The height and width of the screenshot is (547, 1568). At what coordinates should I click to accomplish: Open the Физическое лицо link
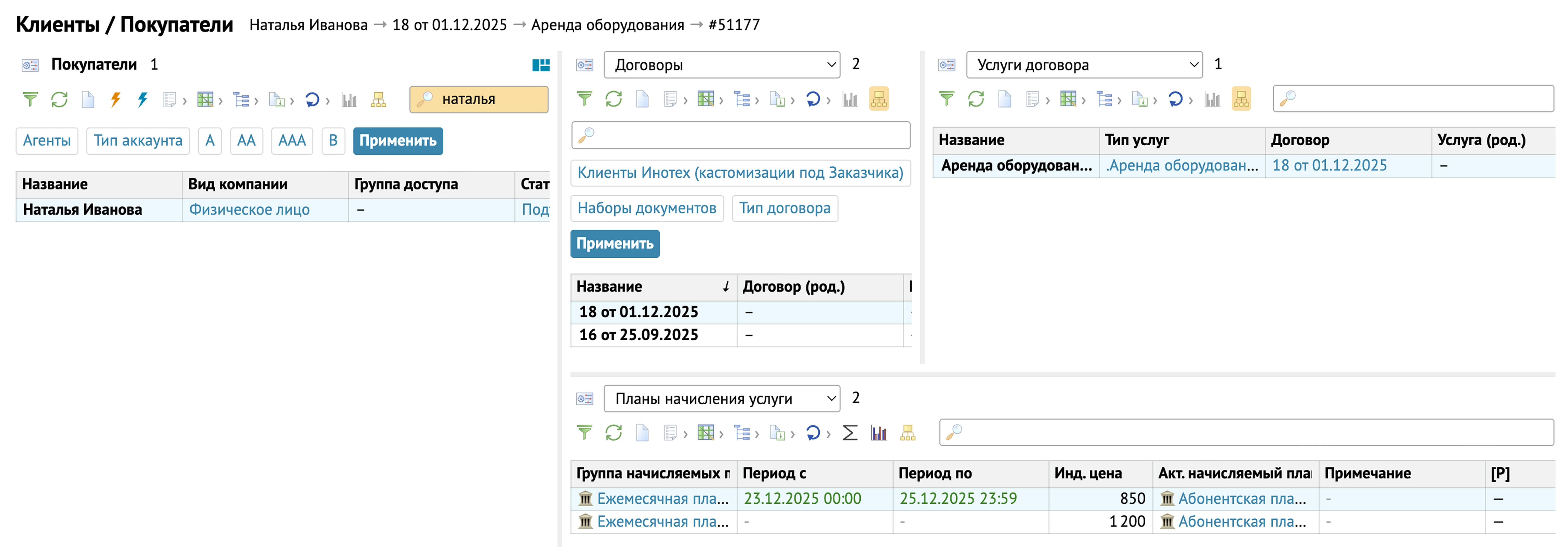(249, 210)
